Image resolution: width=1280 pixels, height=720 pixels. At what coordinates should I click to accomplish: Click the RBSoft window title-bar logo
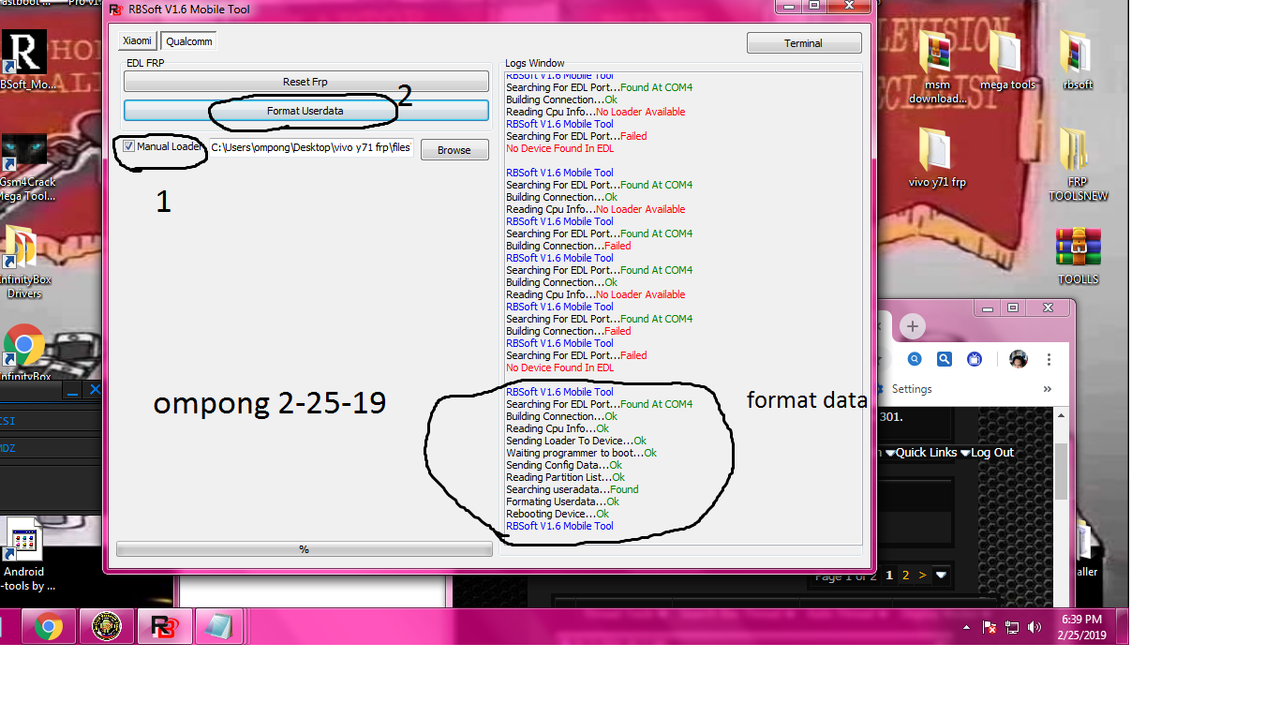point(117,9)
